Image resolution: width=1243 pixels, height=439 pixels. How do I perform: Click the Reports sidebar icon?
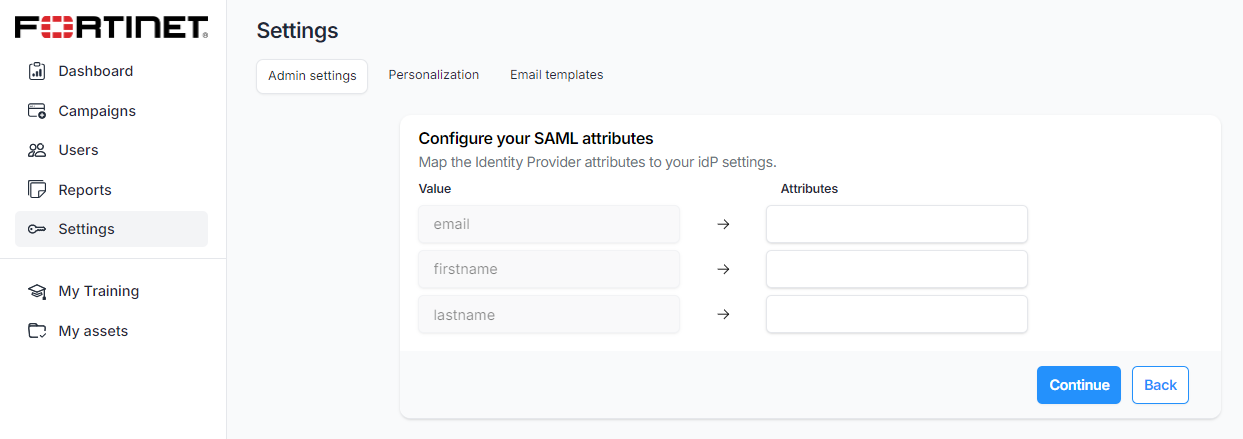click(37, 190)
